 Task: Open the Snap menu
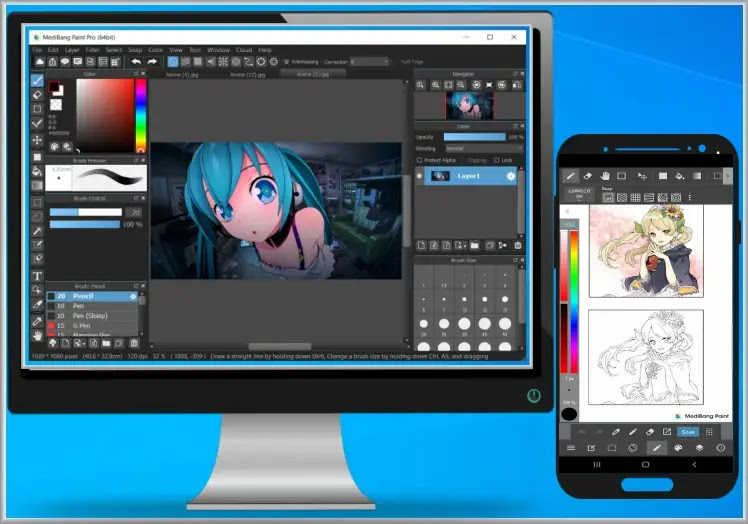coord(135,50)
